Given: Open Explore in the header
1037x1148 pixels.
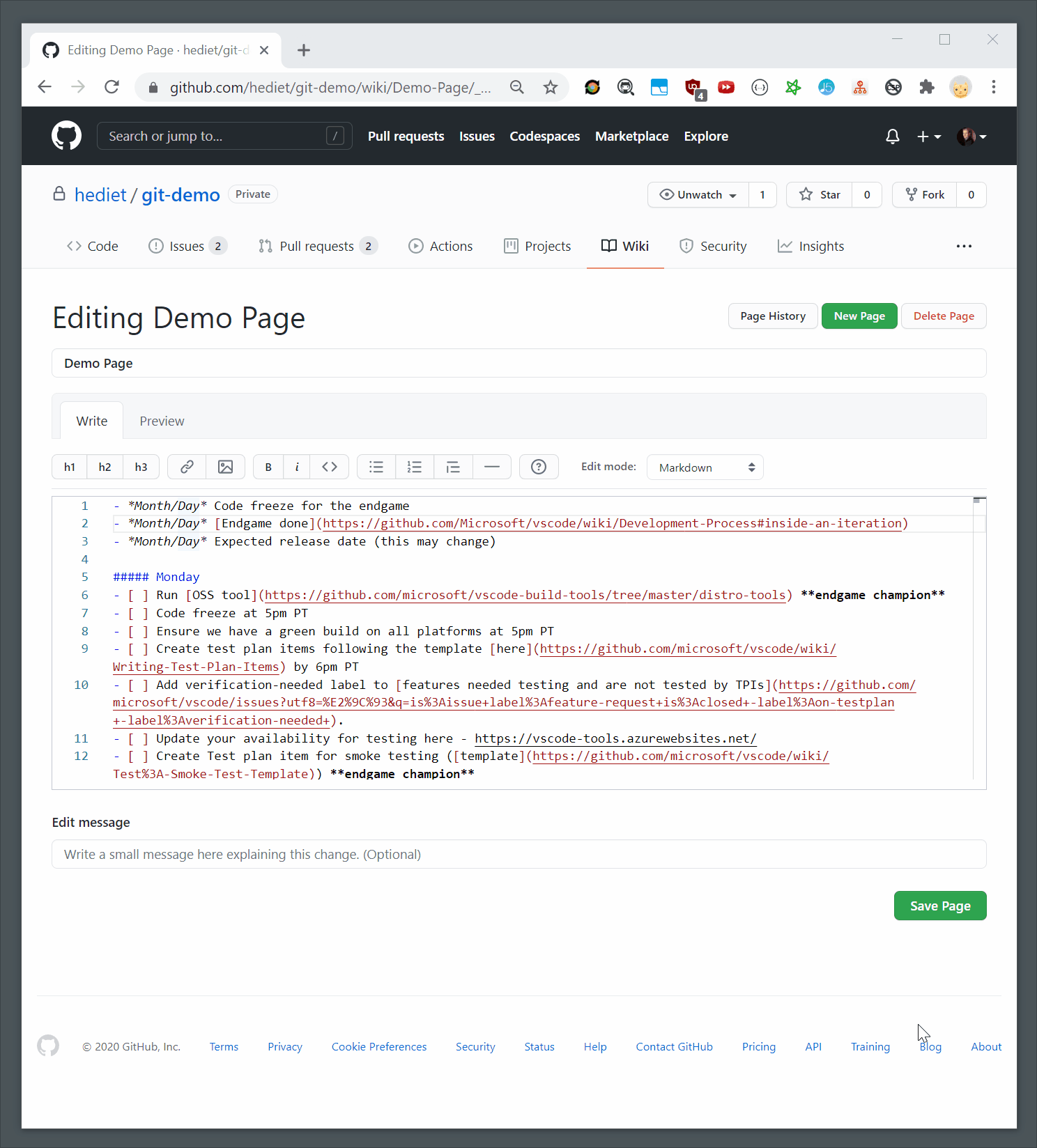Looking at the screenshot, I should (x=706, y=137).
